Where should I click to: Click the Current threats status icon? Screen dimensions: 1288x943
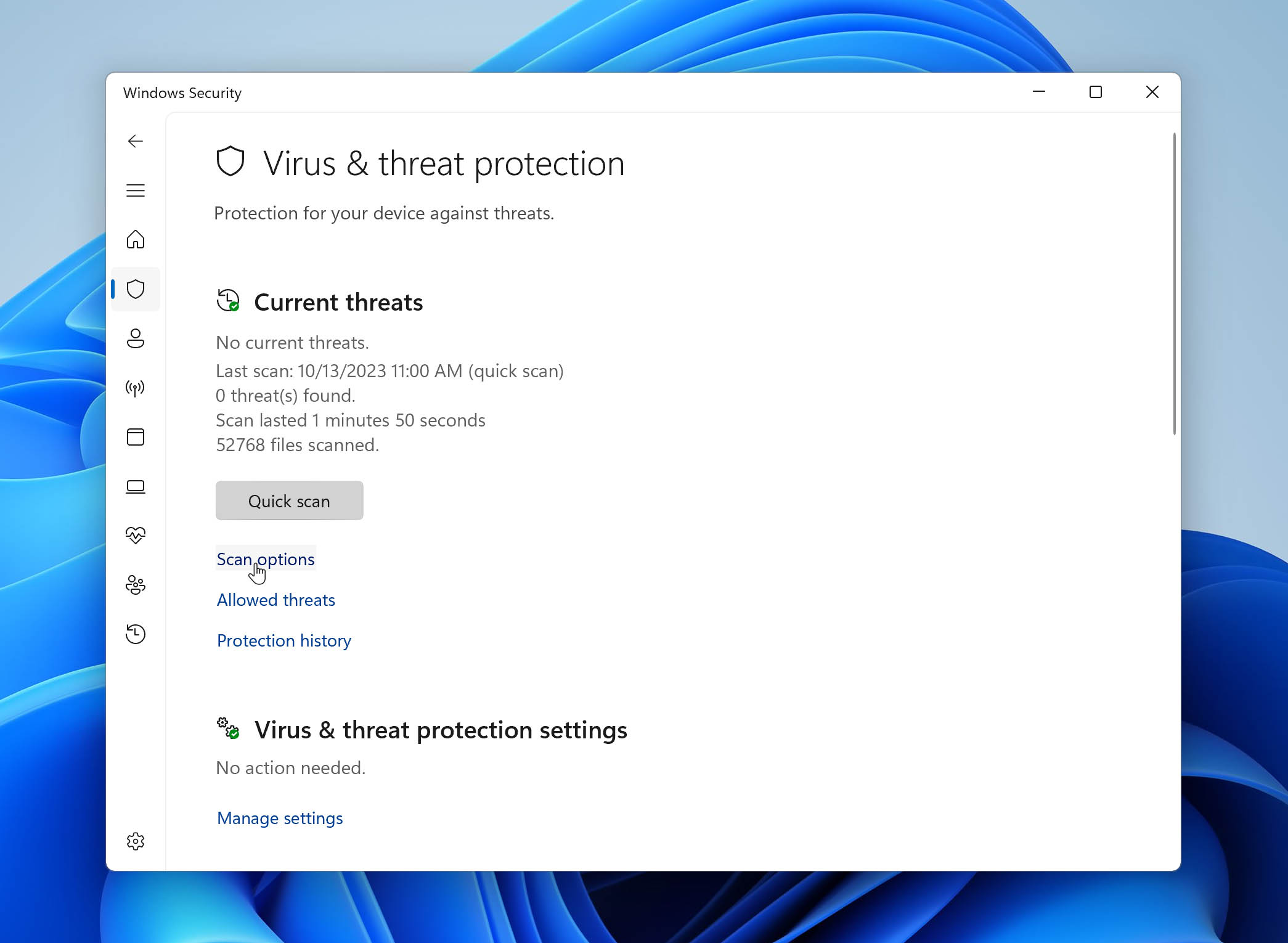coord(228,301)
